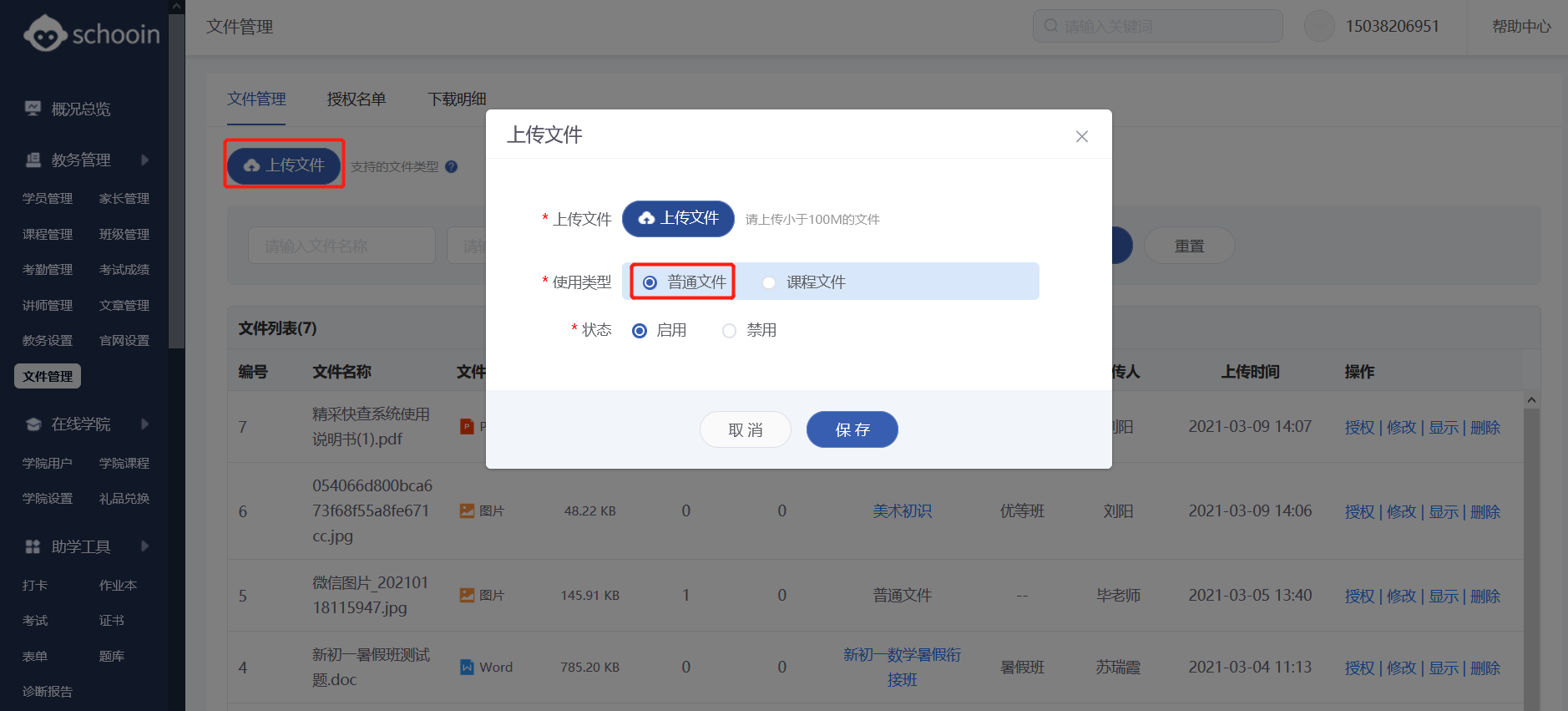Focus the 请输入文件名称 filter field
Image resolution: width=1568 pixels, height=711 pixels.
pos(341,246)
